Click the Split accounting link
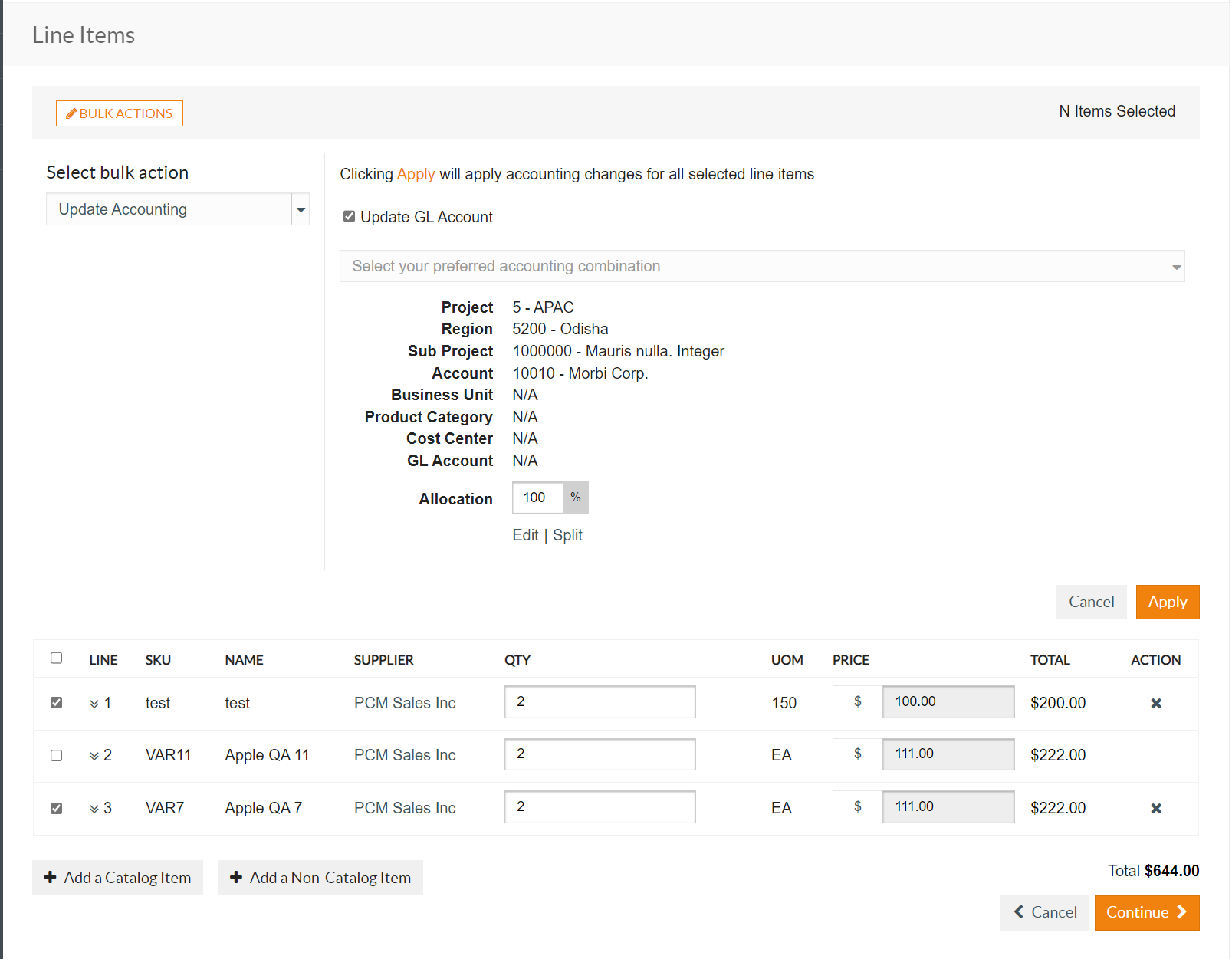 click(567, 535)
